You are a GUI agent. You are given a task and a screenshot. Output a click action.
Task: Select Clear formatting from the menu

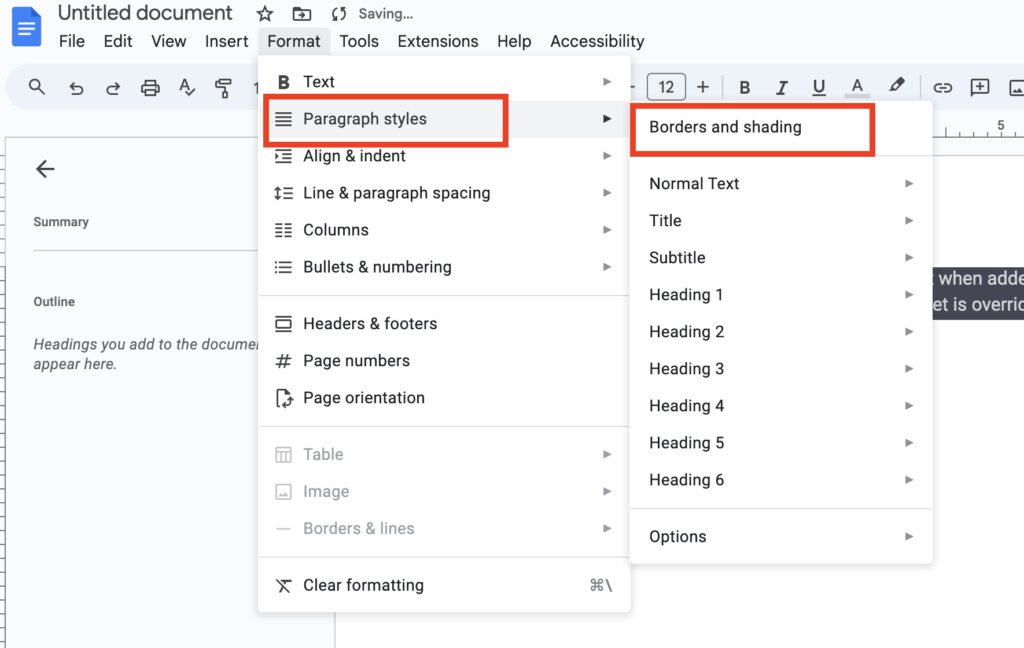point(363,585)
